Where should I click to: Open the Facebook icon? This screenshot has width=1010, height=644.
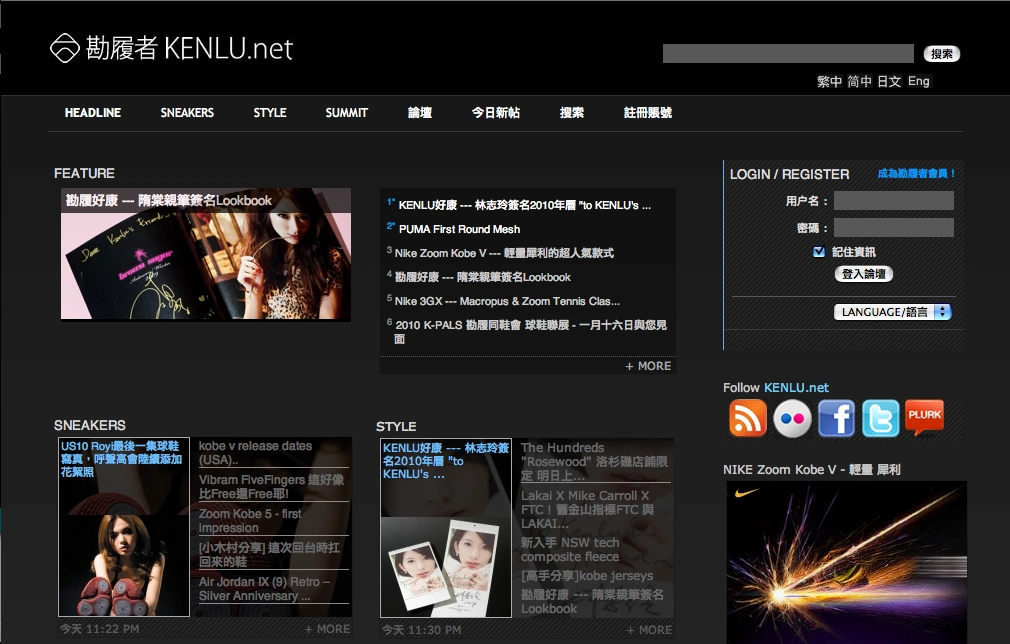pyautogui.click(x=836, y=418)
